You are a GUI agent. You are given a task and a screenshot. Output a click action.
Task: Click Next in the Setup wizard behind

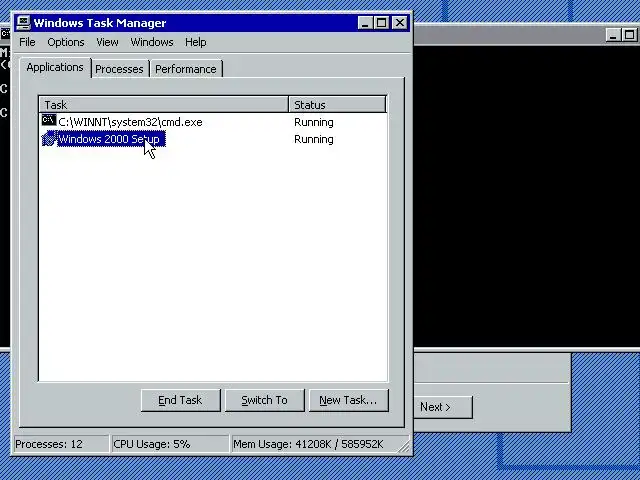[443, 407]
